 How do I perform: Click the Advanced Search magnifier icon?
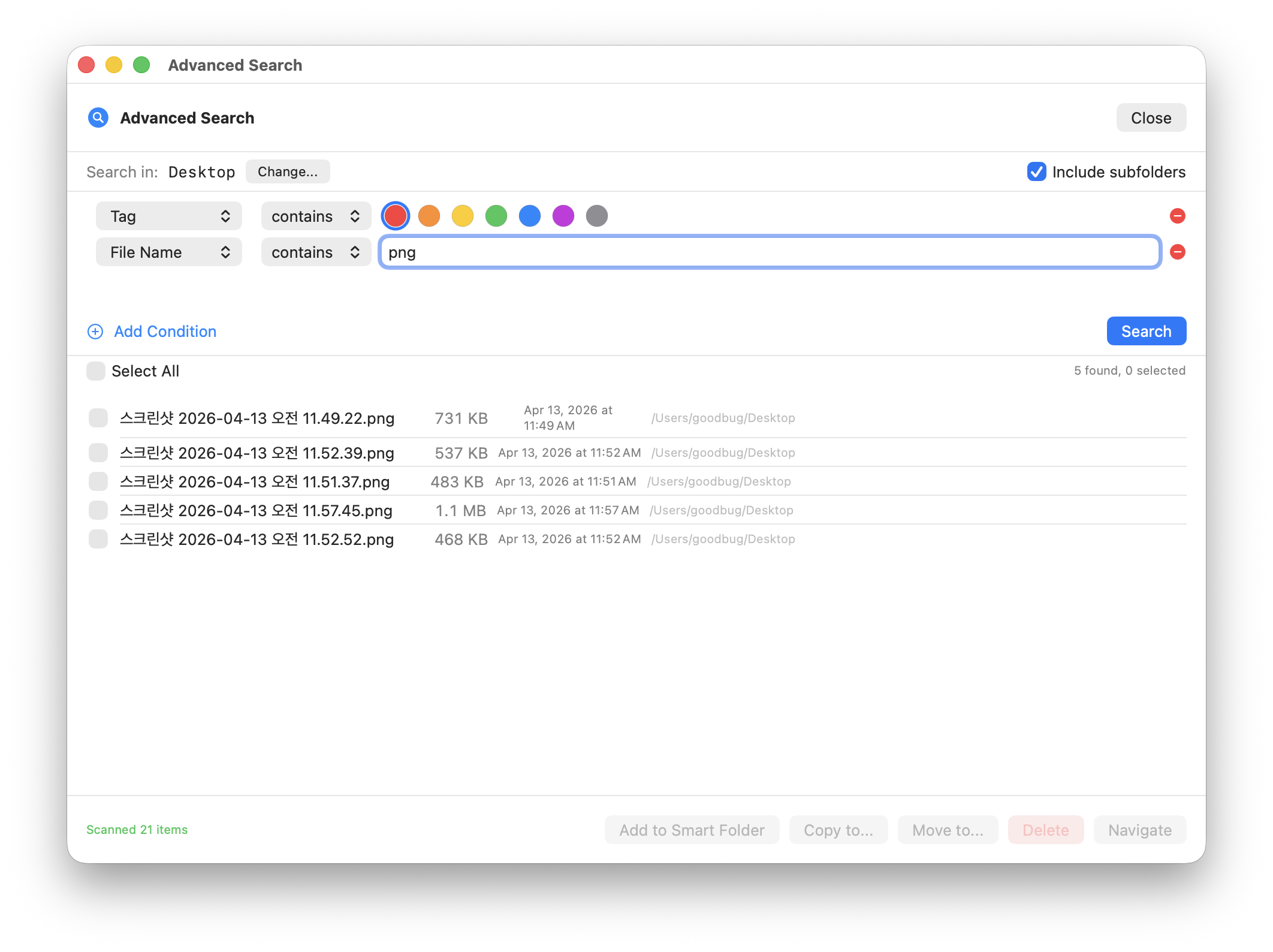(98, 118)
